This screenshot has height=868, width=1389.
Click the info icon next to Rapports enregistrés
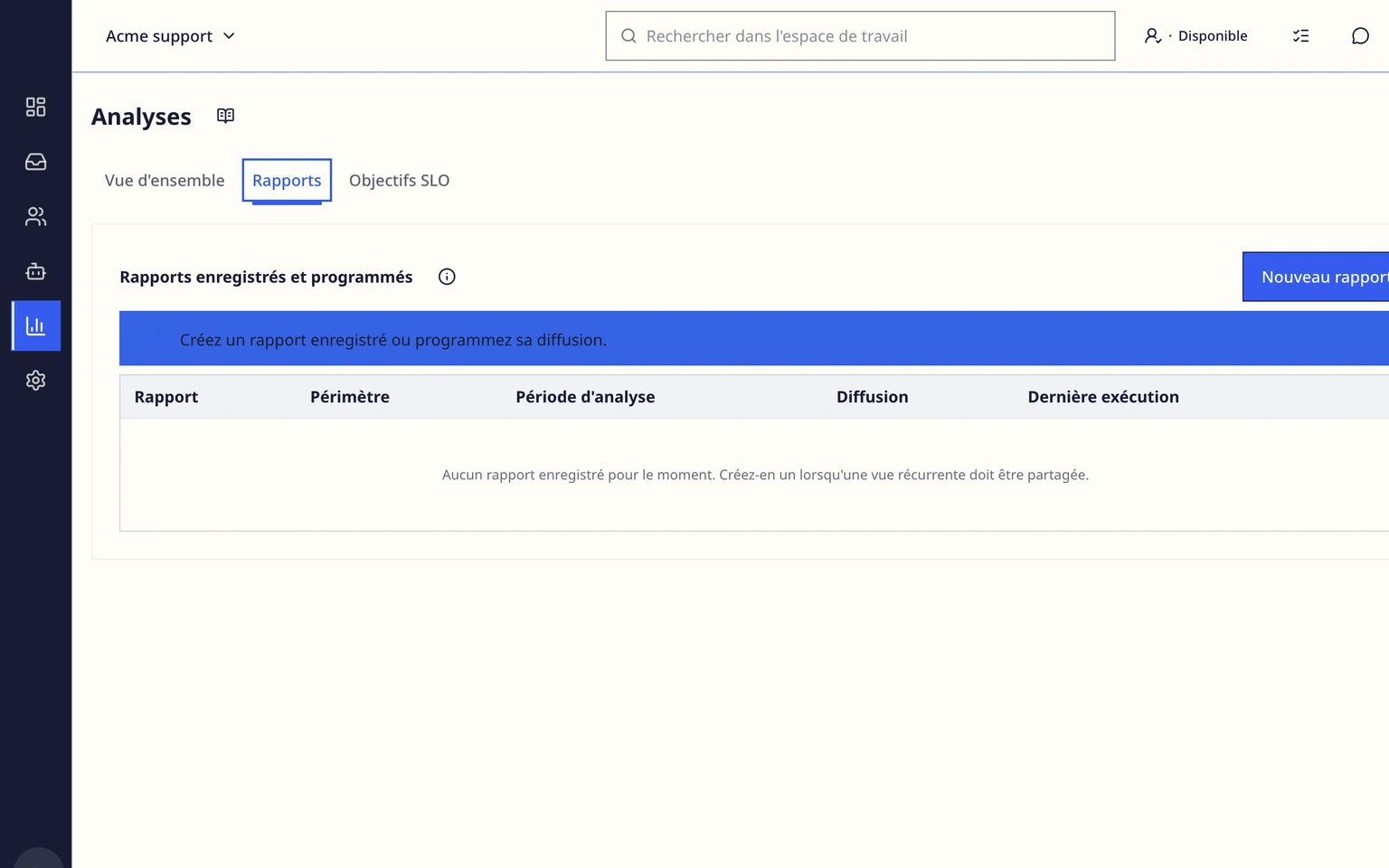point(447,277)
